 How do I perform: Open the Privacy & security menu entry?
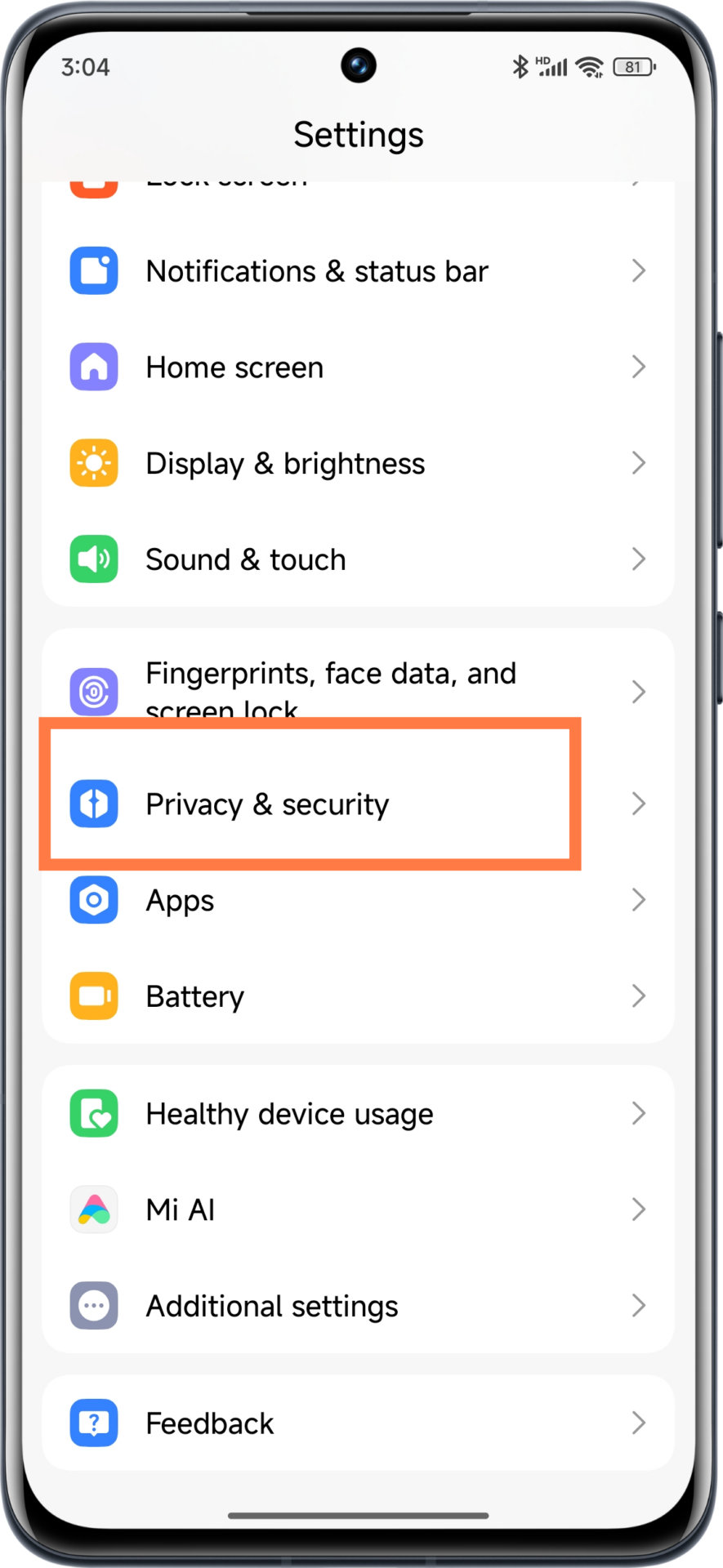[x=358, y=804]
